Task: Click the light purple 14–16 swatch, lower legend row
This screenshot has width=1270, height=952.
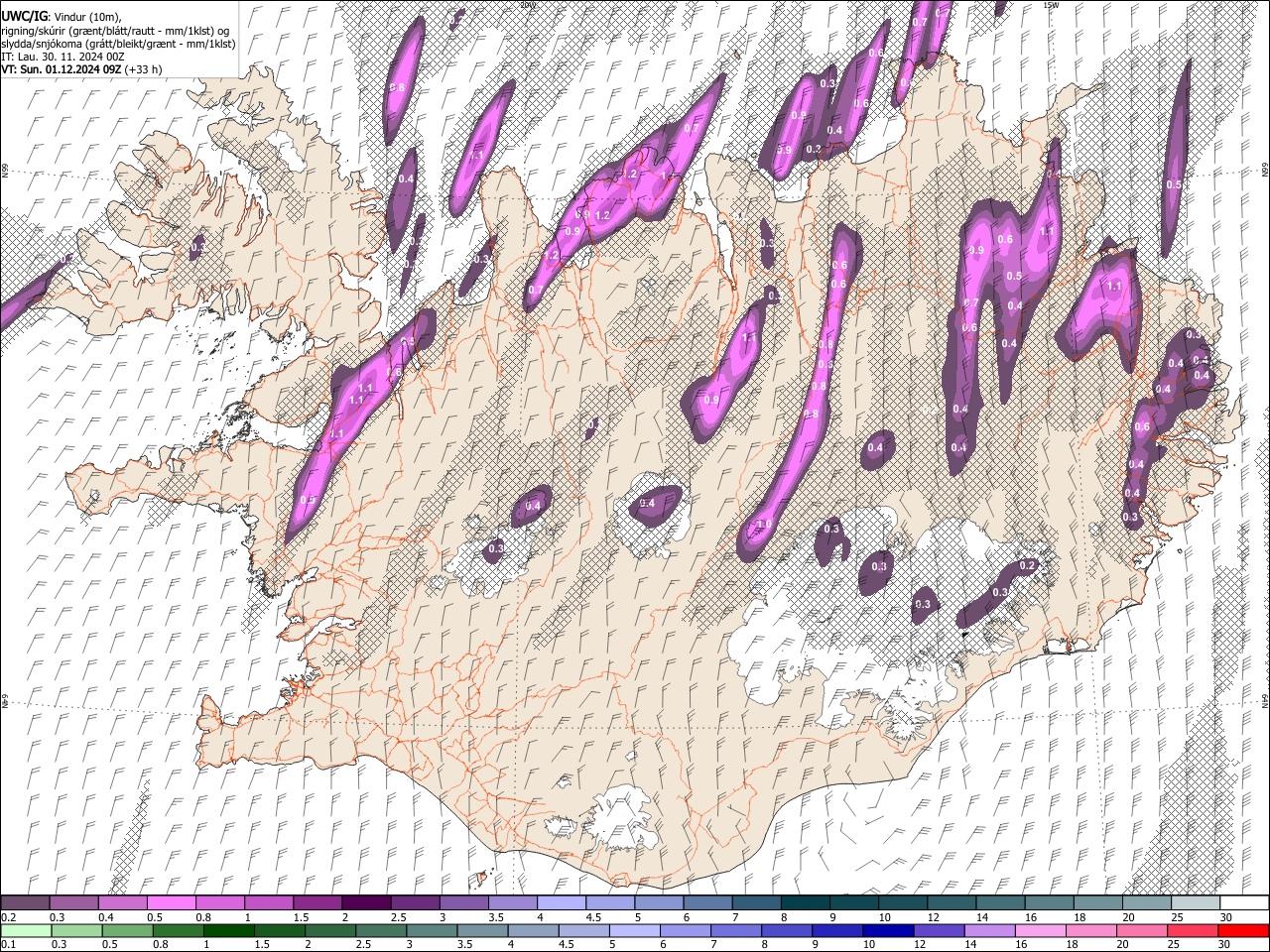Action: (x=991, y=930)
